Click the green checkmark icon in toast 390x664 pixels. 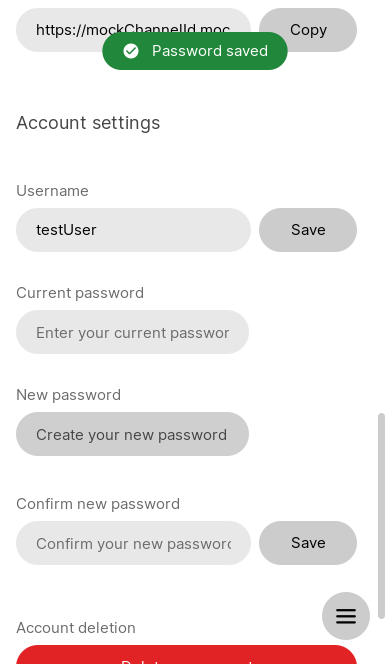click(131, 51)
